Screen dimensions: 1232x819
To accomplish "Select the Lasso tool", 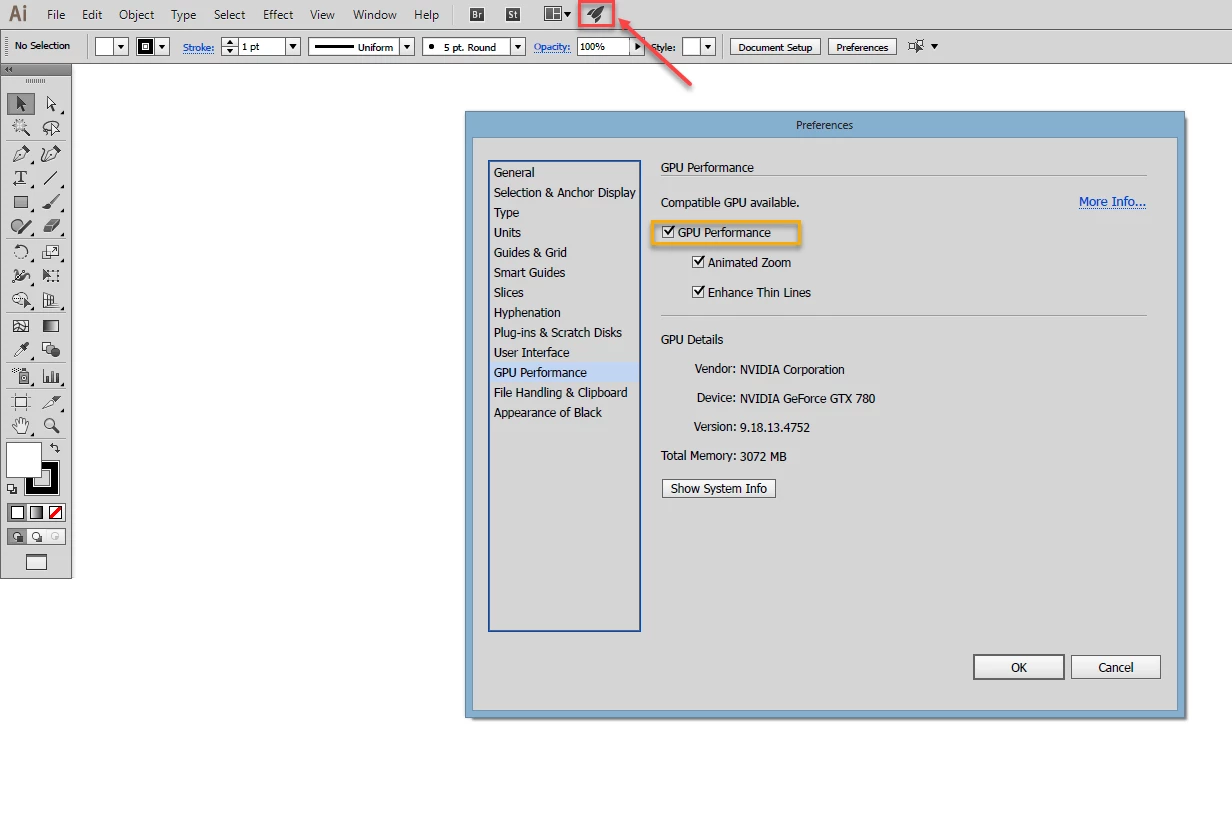I will (51, 128).
